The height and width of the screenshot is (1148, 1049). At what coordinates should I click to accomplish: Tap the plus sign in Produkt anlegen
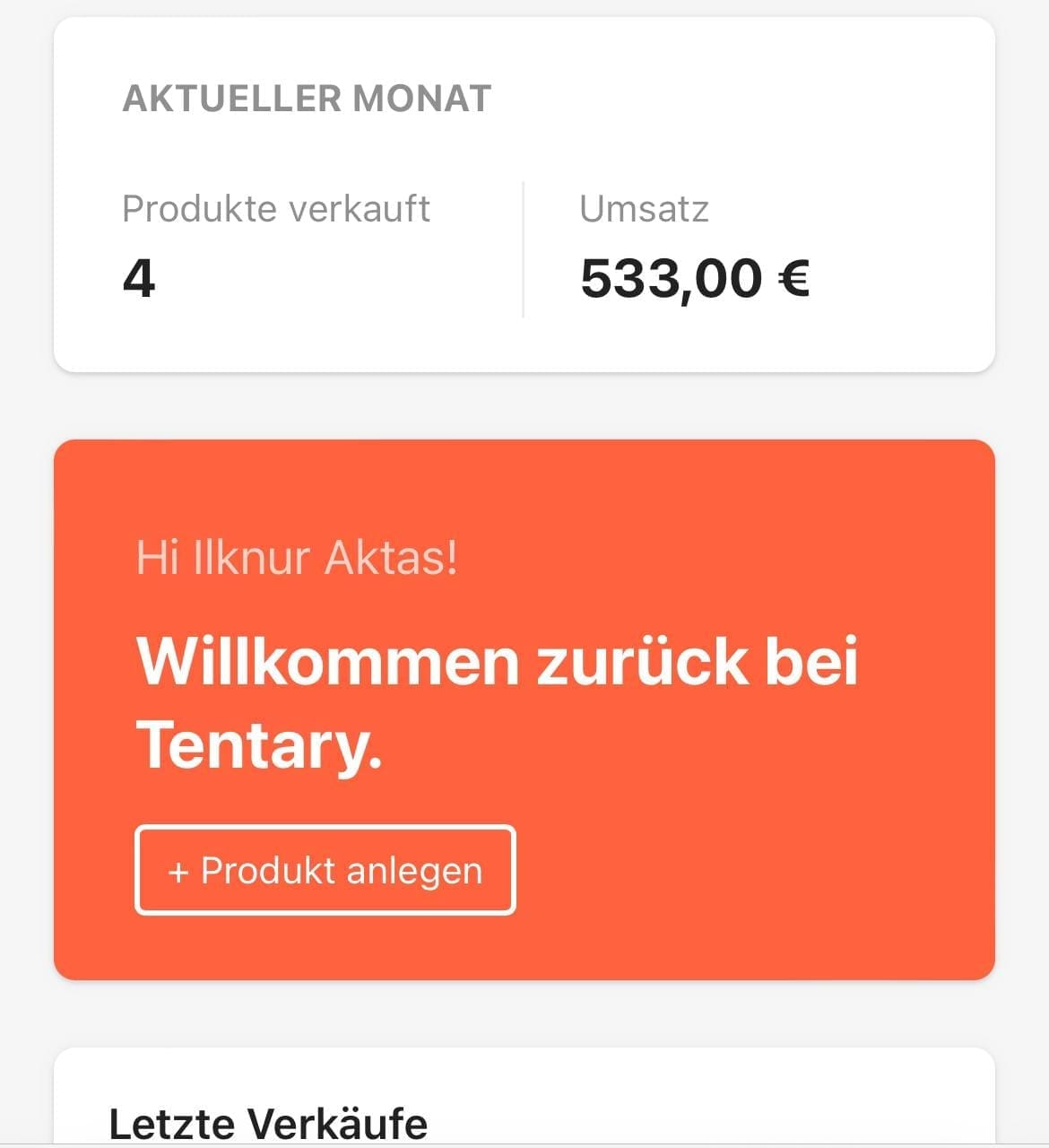(178, 872)
